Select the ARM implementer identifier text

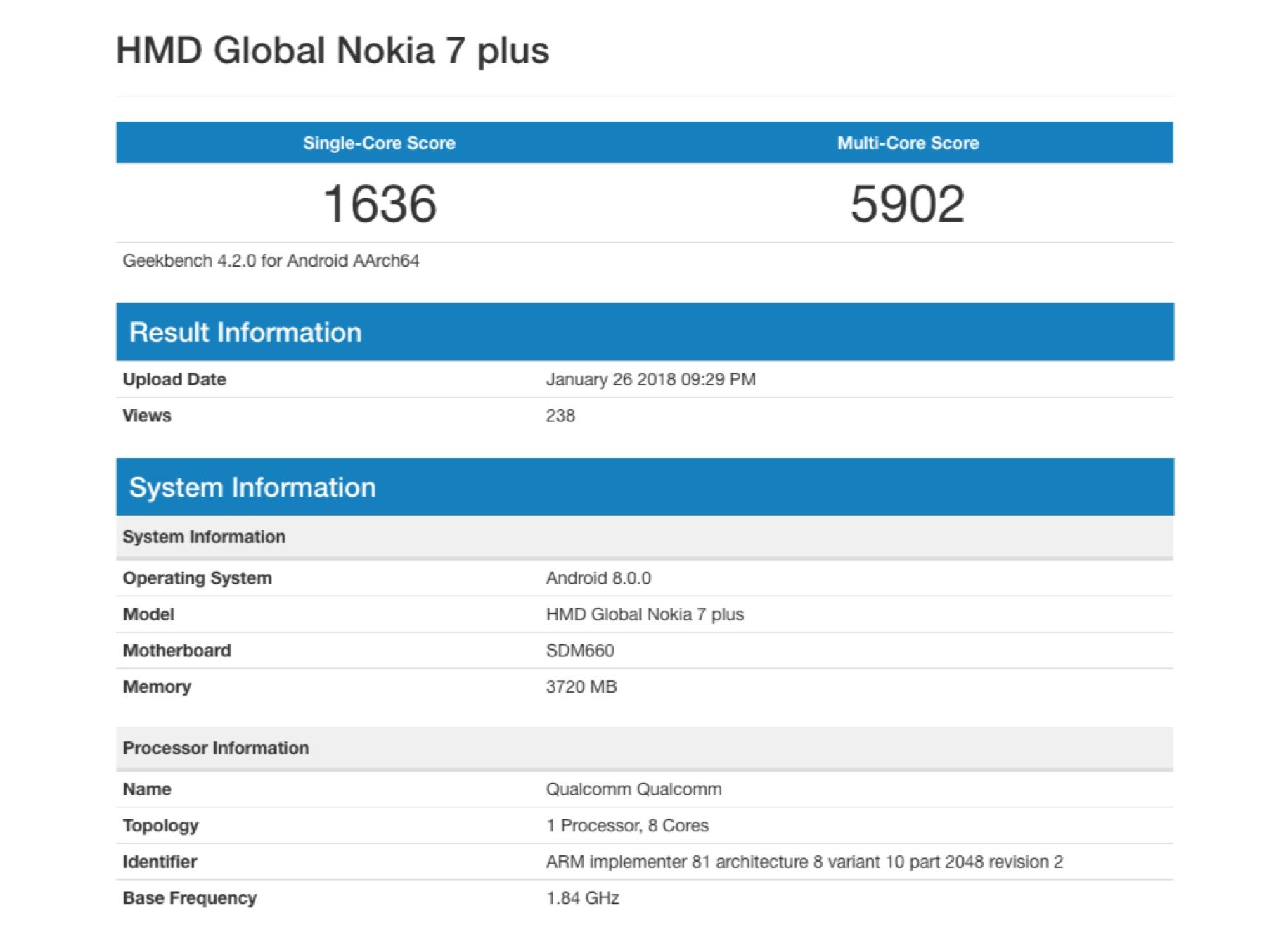point(804,862)
